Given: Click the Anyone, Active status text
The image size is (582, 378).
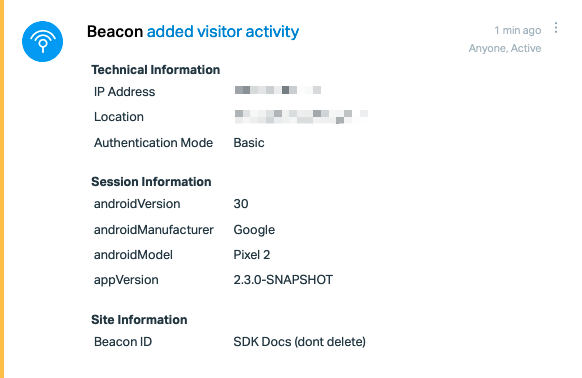Looking at the screenshot, I should click(x=505, y=48).
